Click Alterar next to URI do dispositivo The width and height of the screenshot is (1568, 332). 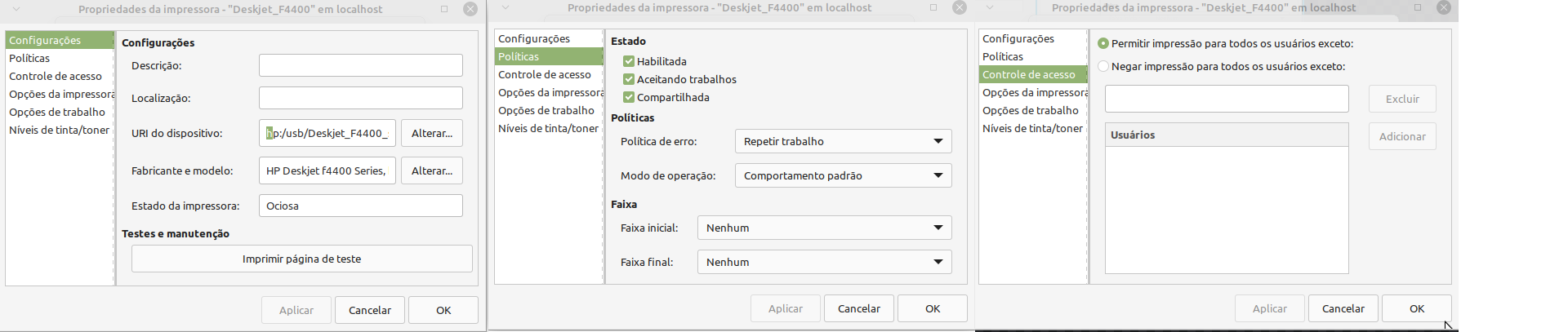point(432,133)
